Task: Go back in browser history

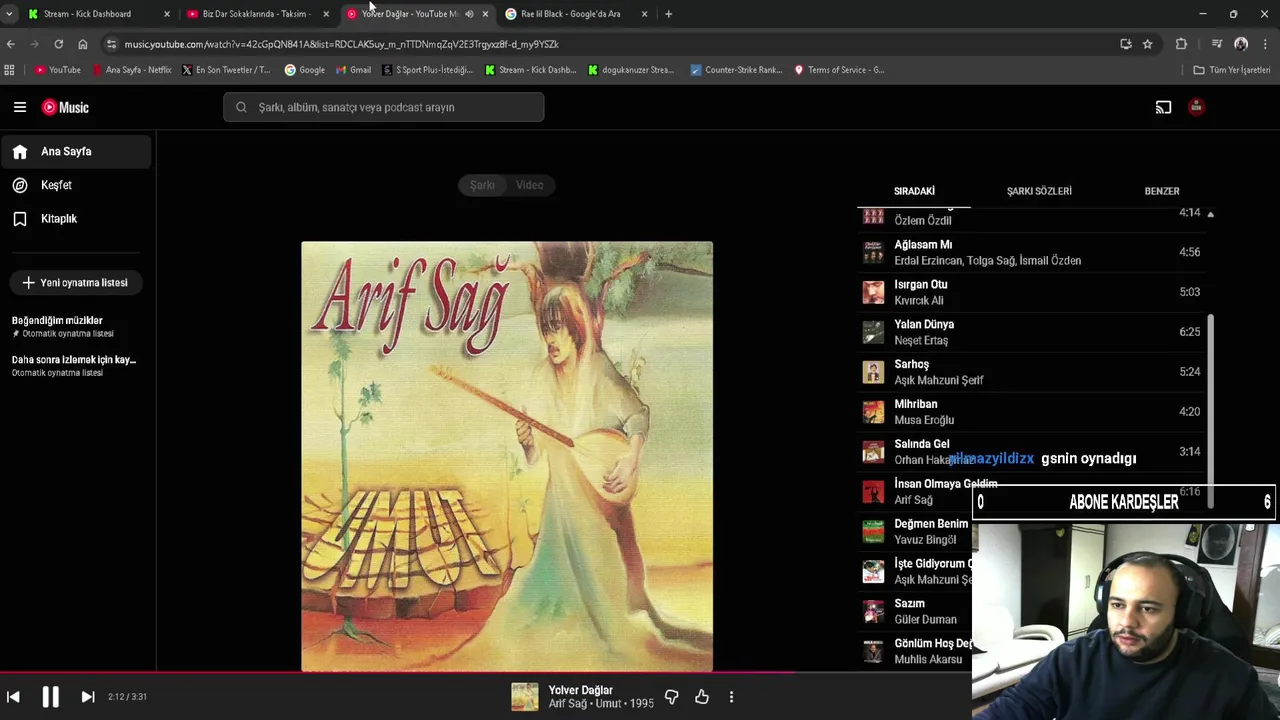Action: click(11, 44)
